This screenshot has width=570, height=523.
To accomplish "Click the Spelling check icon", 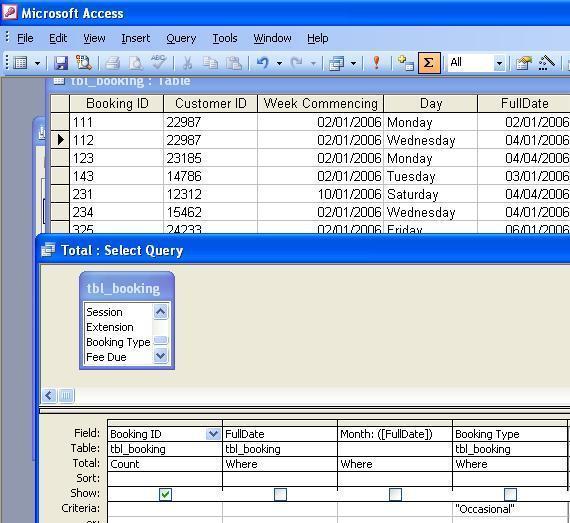I will 158,63.
